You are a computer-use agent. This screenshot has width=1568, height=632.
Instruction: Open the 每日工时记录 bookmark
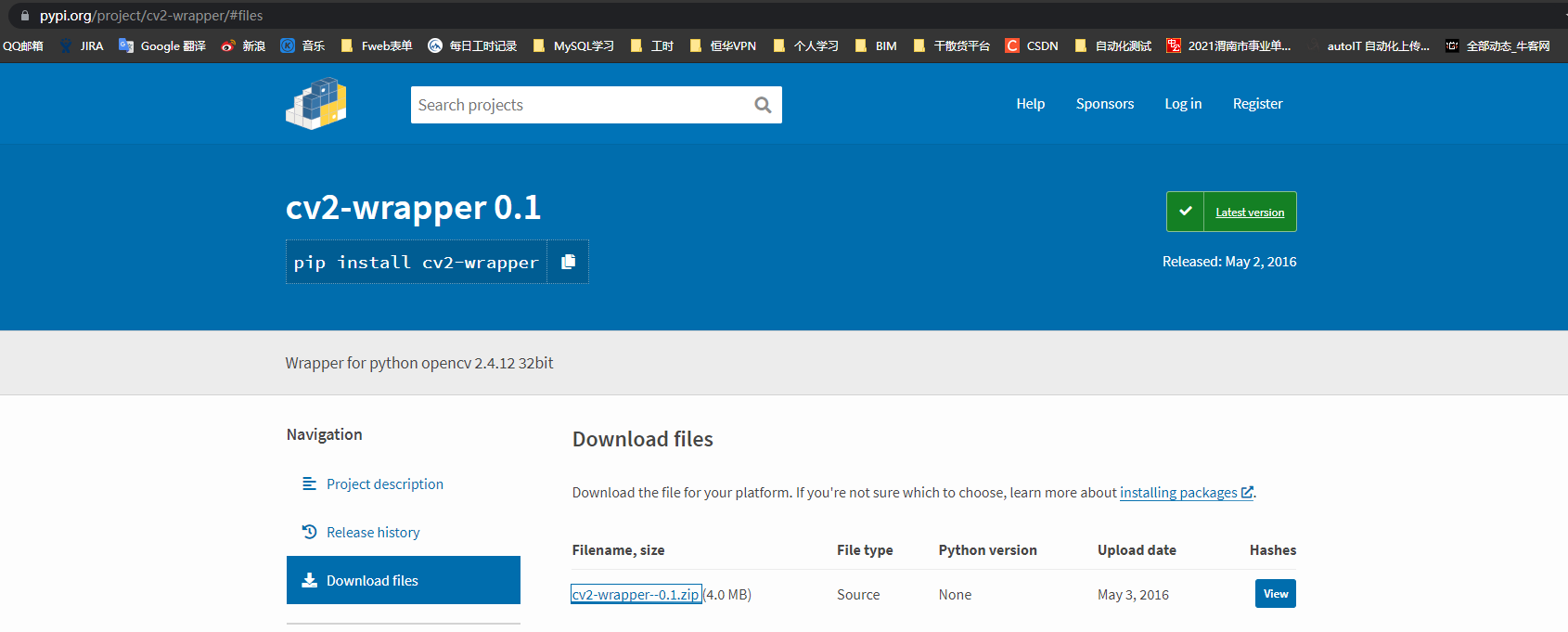(472, 45)
